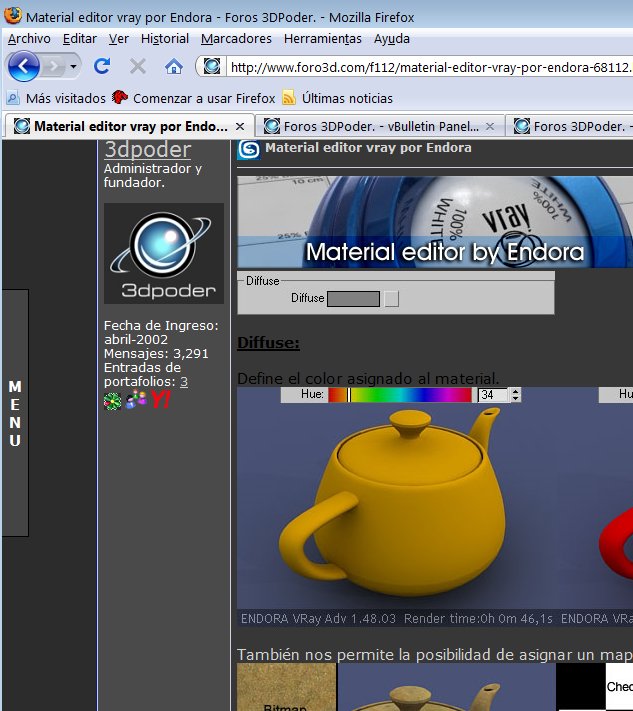Close the vBulletin Panel tab
Image resolution: width=633 pixels, height=711 pixels.
[490, 127]
